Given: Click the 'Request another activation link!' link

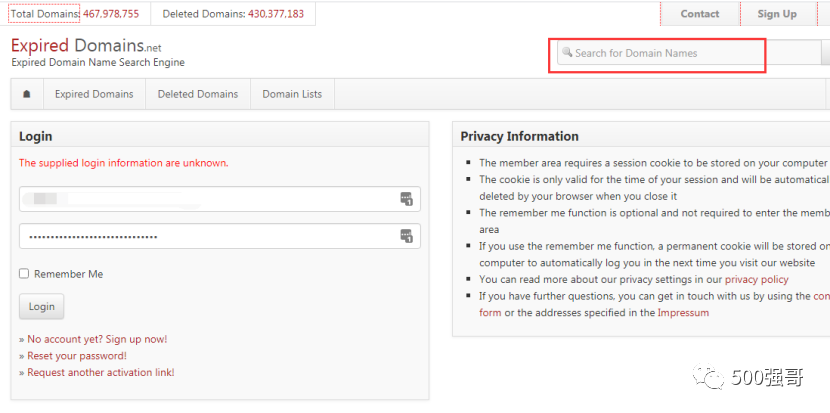Looking at the screenshot, I should coord(101,373).
